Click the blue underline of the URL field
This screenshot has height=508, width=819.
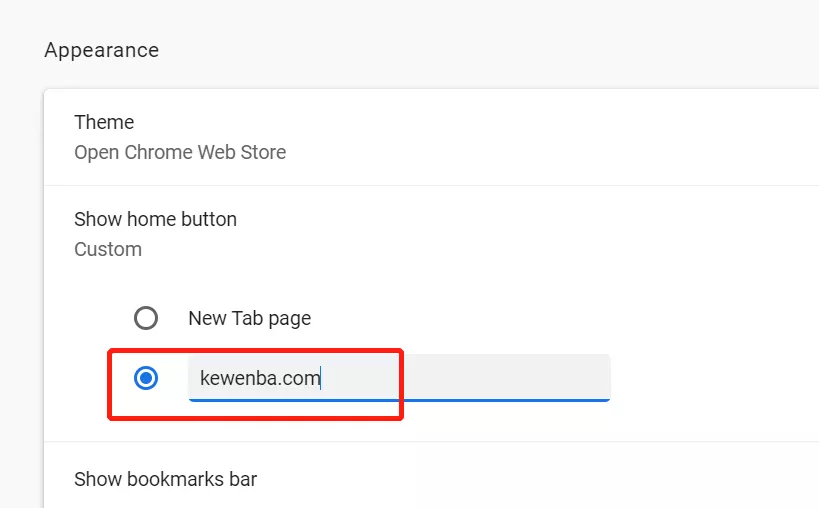coord(400,400)
